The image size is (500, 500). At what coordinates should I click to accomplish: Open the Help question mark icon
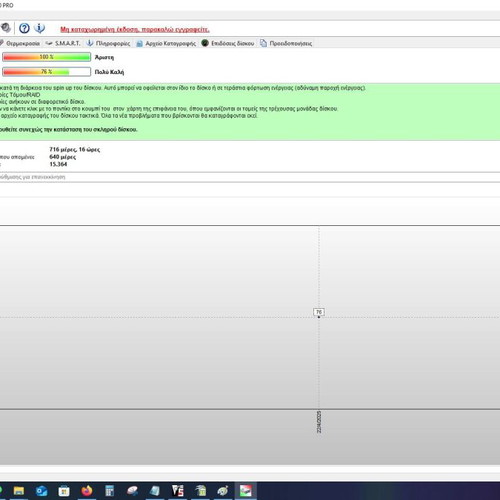pyautogui.click(x=24, y=28)
